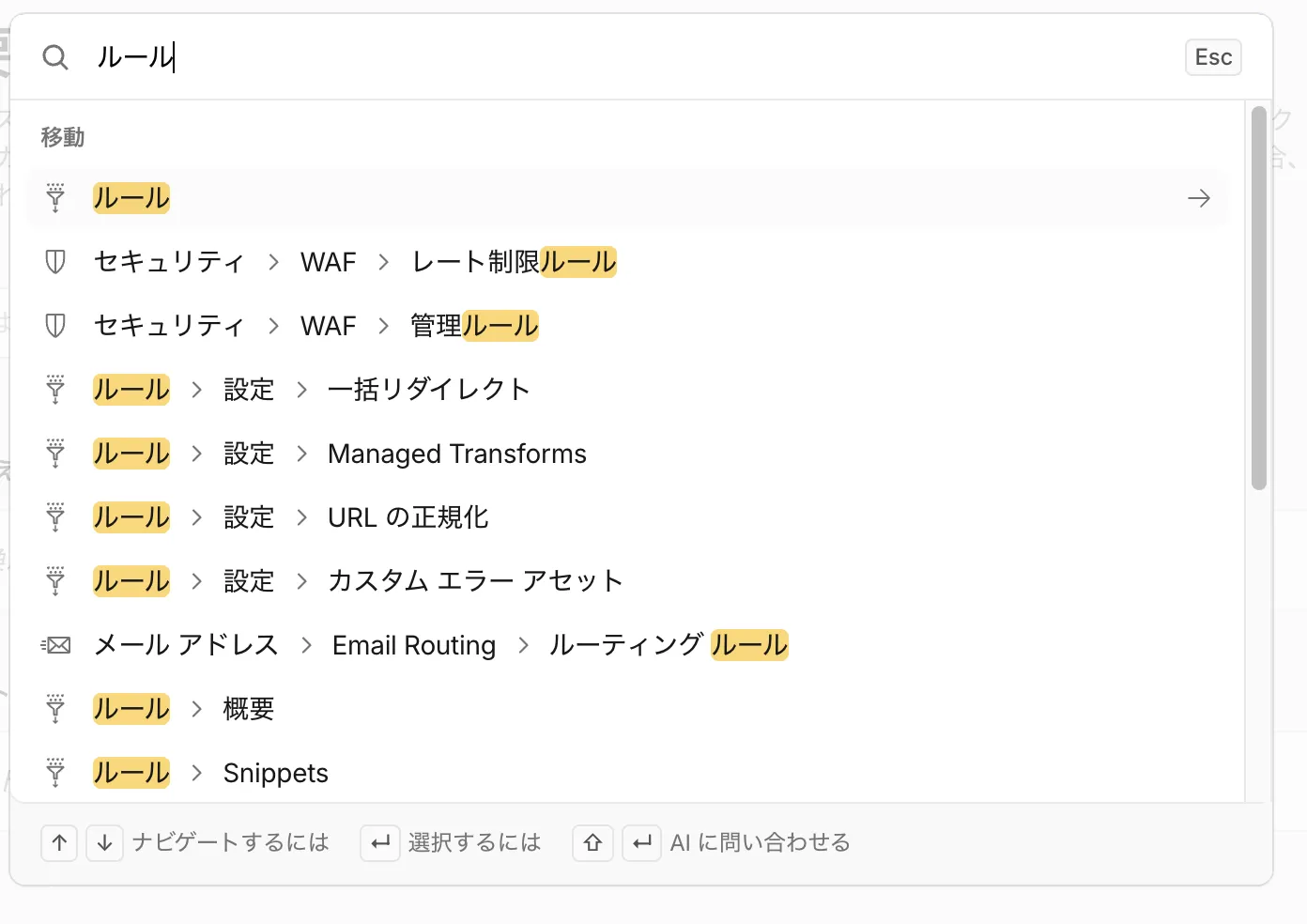Open the ルール 概要 result
This screenshot has width=1307, height=924.
[x=627, y=709]
